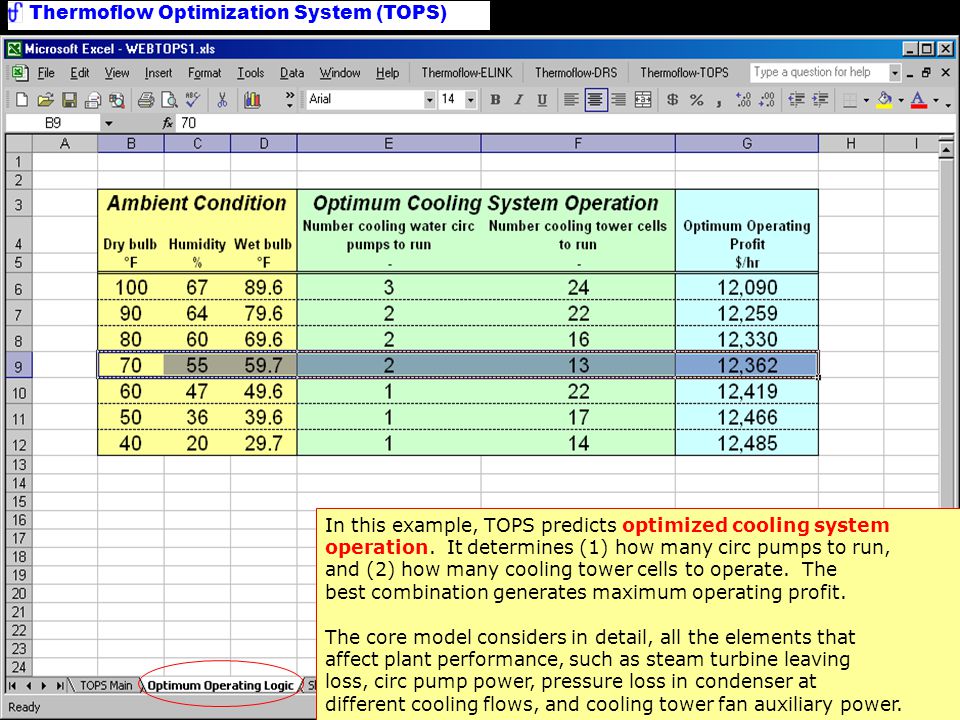The width and height of the screenshot is (960, 720).
Task: Save workbook with the floppy disk icon
Action: 69,100
